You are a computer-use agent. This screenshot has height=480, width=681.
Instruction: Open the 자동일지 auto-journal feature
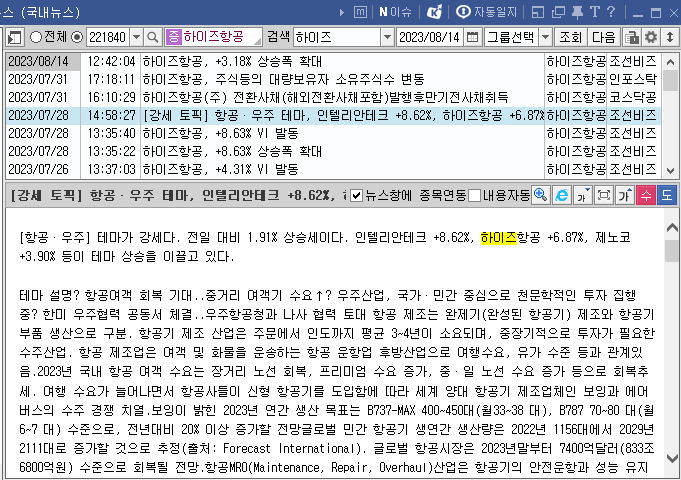[x=486, y=12]
